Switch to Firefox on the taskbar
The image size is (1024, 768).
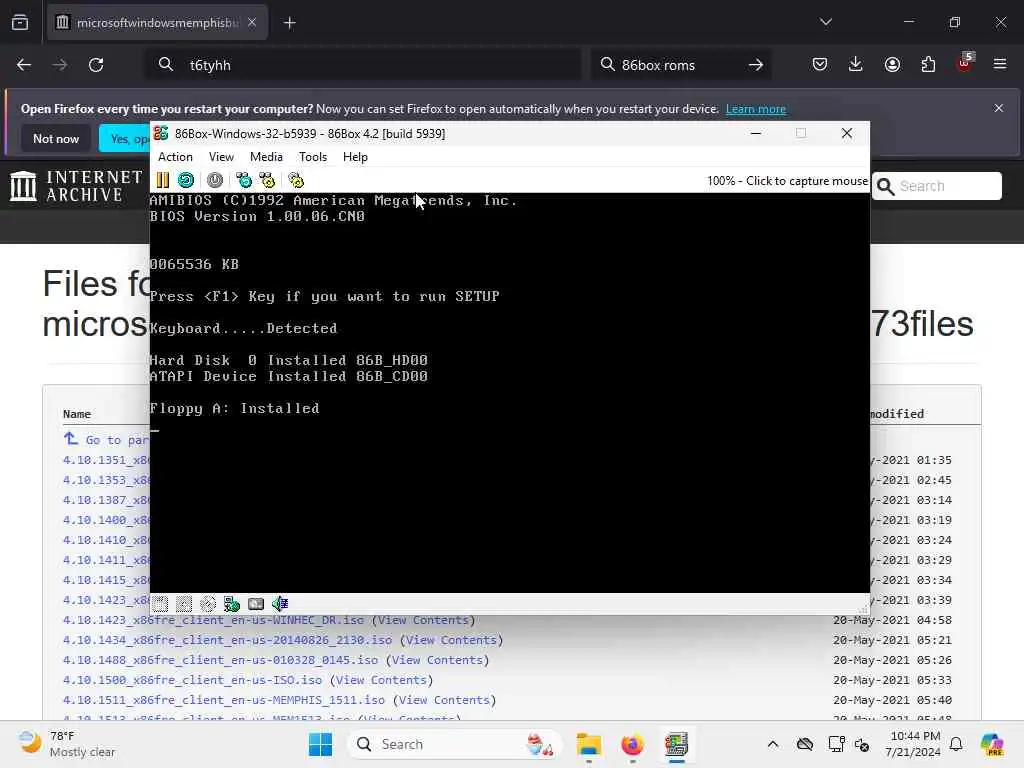632,744
